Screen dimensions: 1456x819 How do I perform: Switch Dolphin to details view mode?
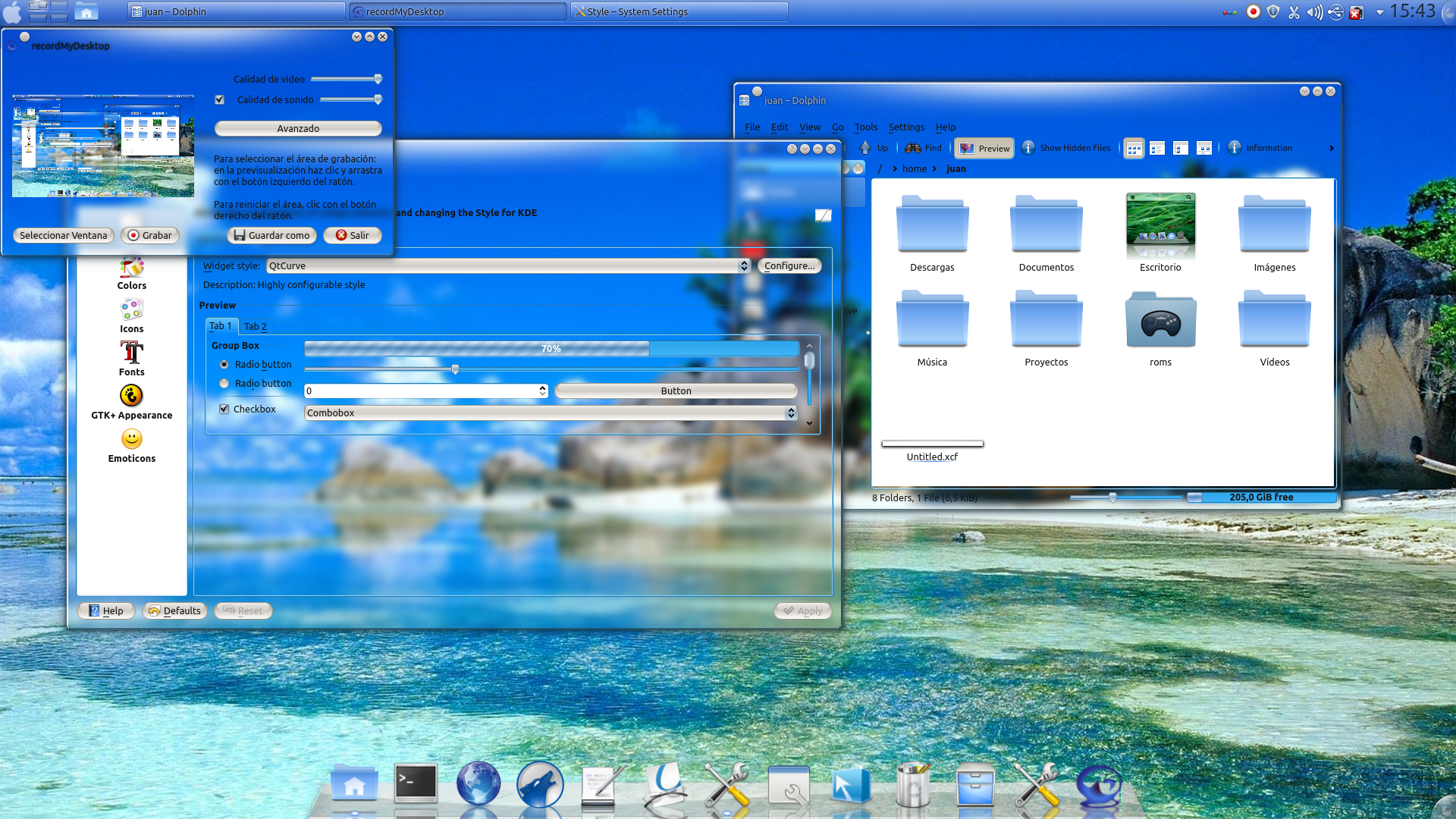click(x=1156, y=148)
